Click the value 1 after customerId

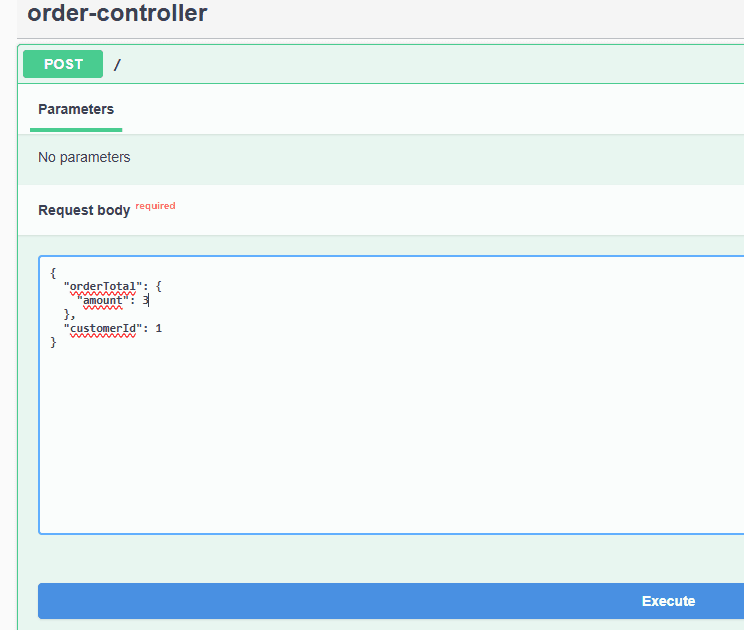point(158,328)
